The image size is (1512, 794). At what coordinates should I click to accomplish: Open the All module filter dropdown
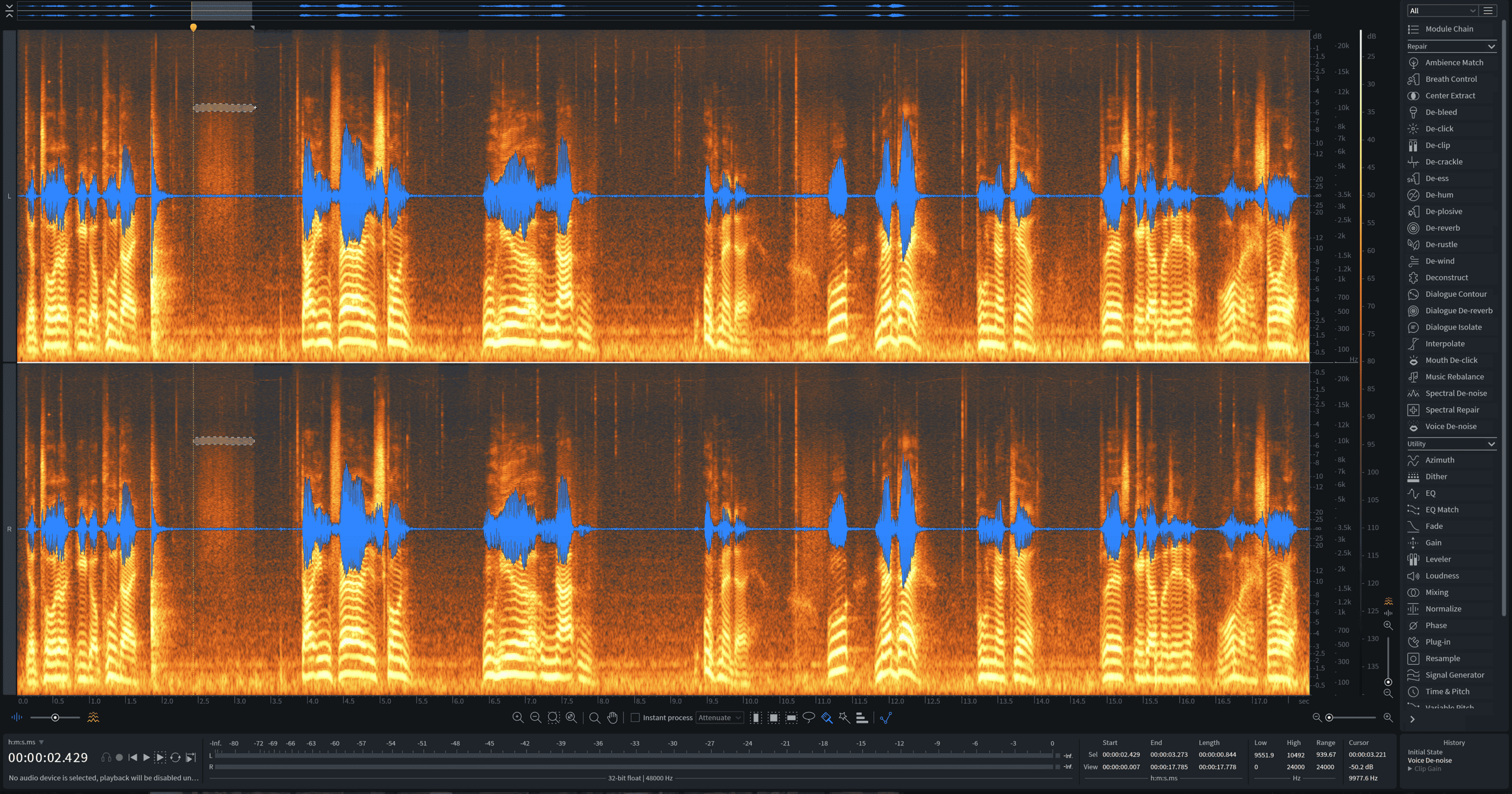tap(1443, 11)
